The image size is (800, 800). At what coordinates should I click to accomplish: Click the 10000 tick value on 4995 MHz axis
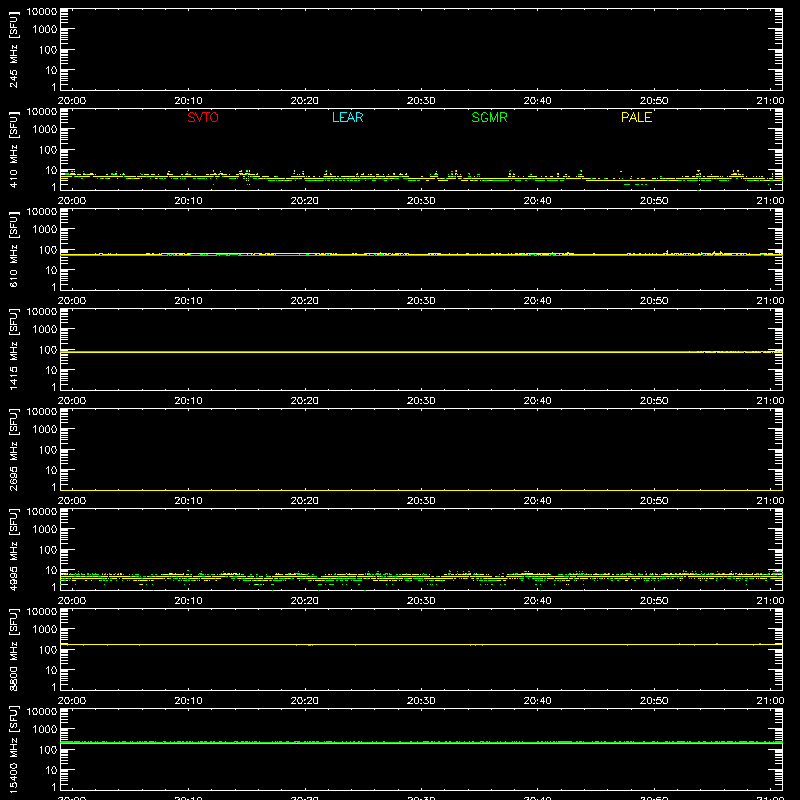(42, 512)
